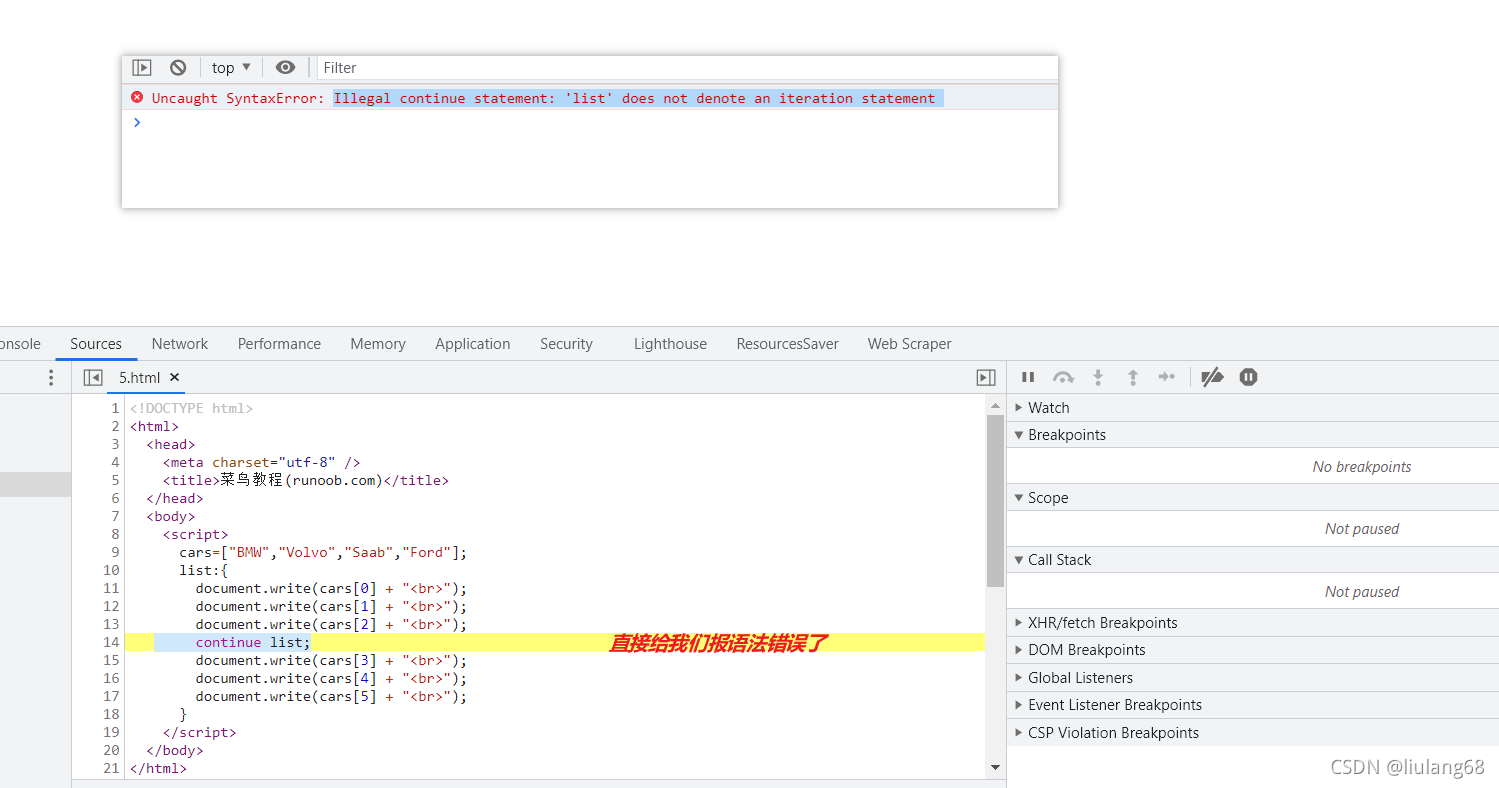Click the meta charset line
1499x788 pixels.
[261, 462]
